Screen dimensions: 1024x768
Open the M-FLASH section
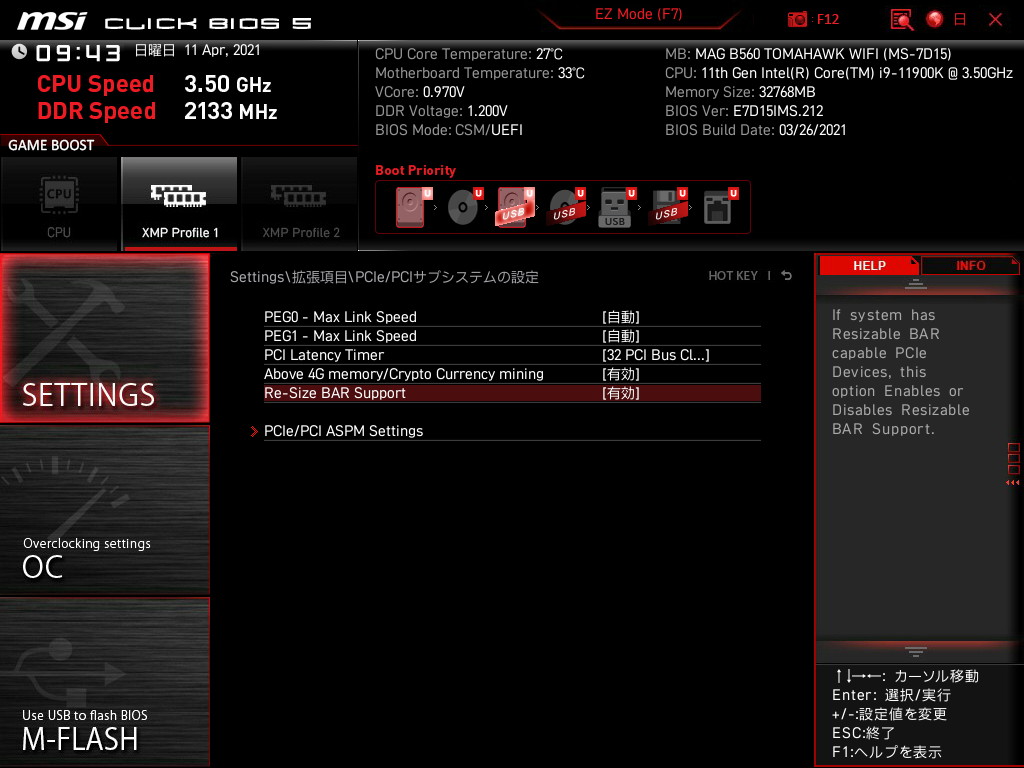coord(104,682)
